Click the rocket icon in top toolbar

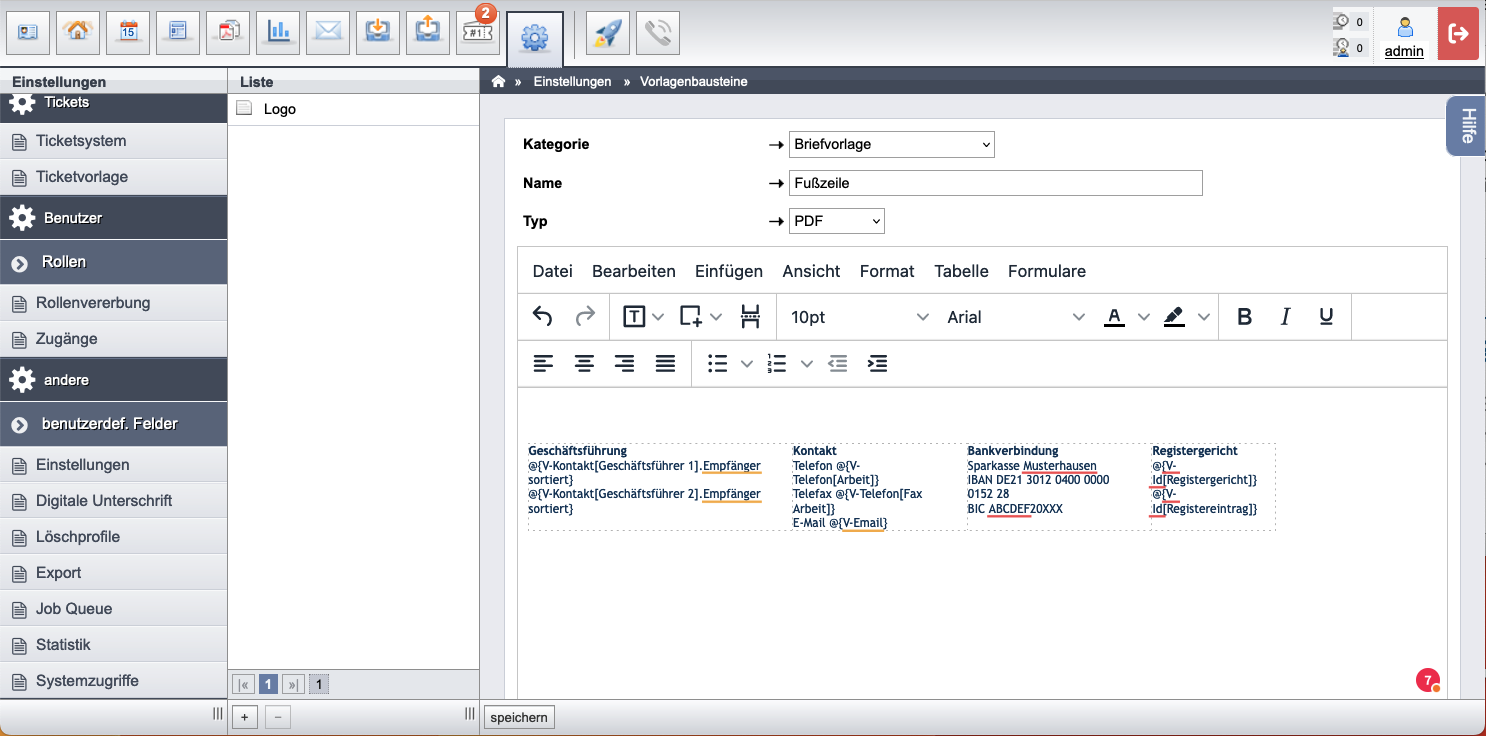point(609,33)
